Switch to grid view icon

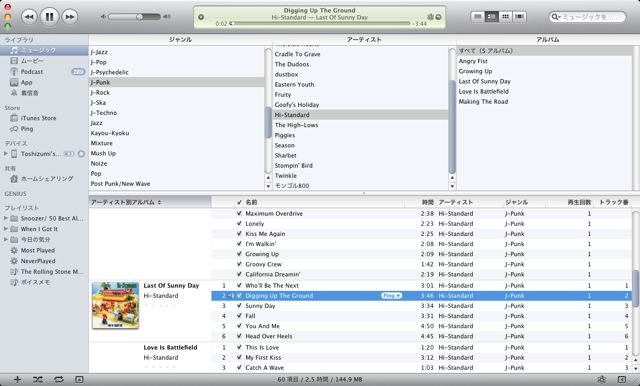point(505,17)
